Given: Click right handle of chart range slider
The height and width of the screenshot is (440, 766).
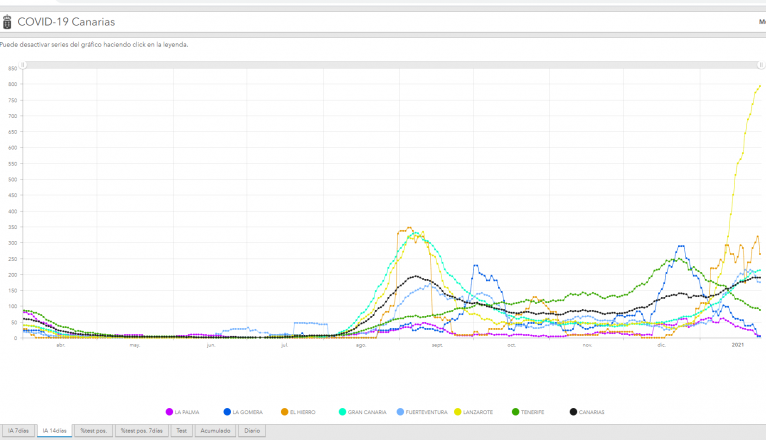Looking at the screenshot, I should tap(760, 65).
